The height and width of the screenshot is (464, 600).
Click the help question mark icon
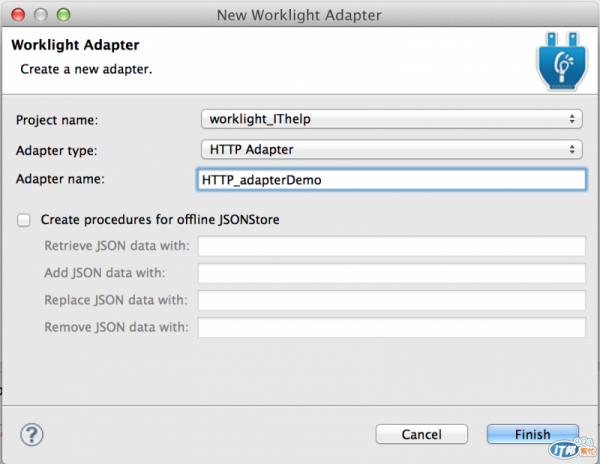click(32, 435)
